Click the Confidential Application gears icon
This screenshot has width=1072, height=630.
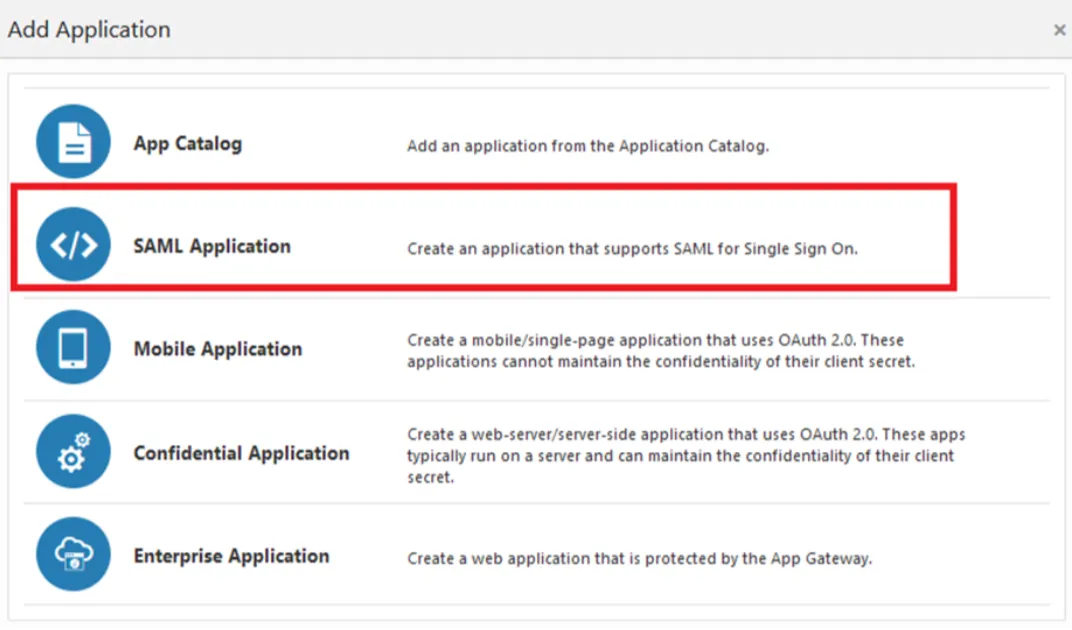coord(73,451)
